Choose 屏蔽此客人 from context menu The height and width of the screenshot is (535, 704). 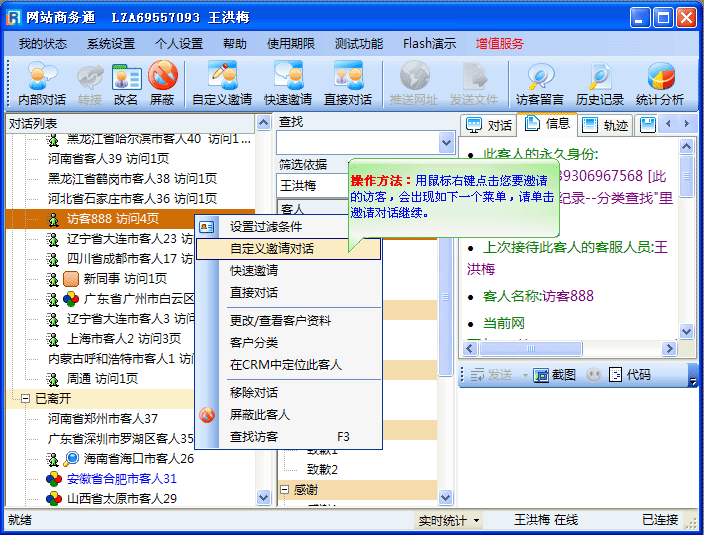coord(260,414)
